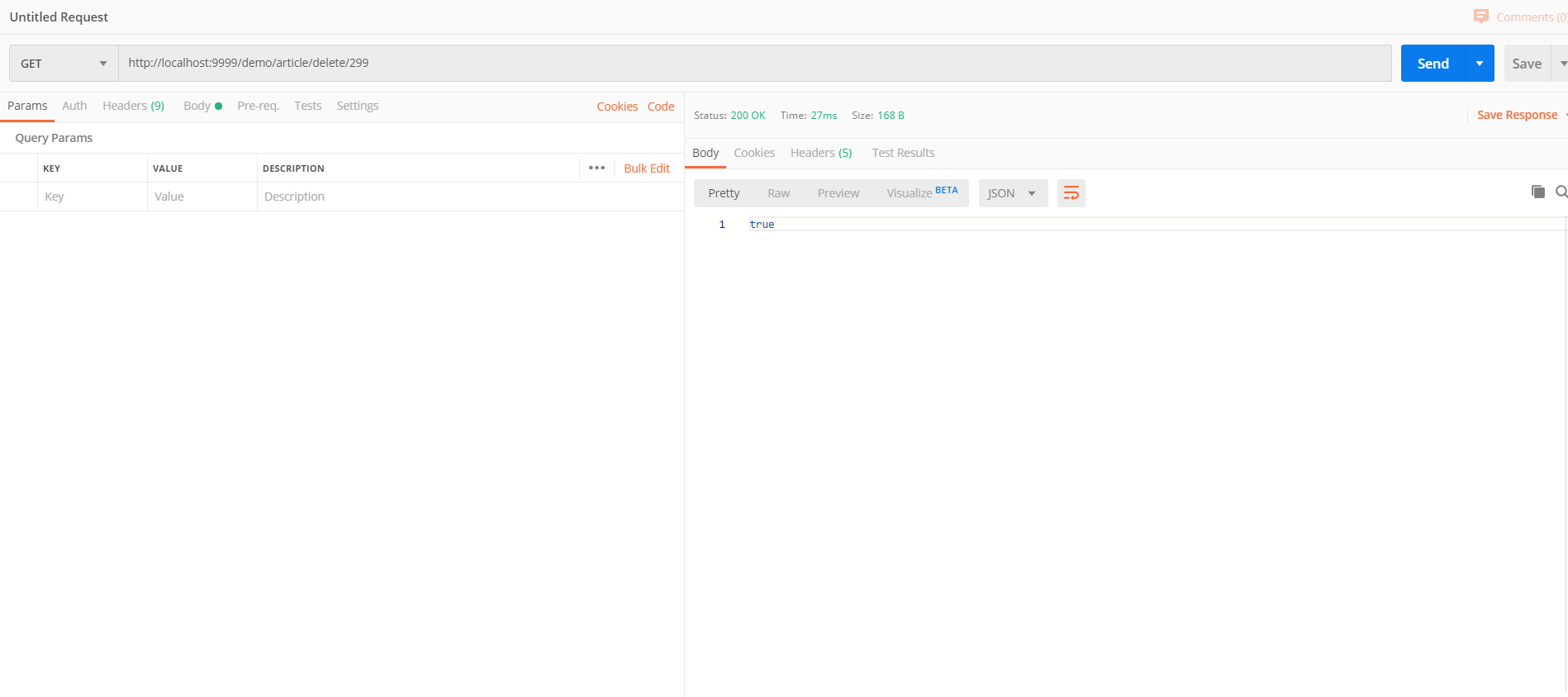1568x697 pixels.
Task: Select the response Cookies tab
Action: [x=754, y=153]
